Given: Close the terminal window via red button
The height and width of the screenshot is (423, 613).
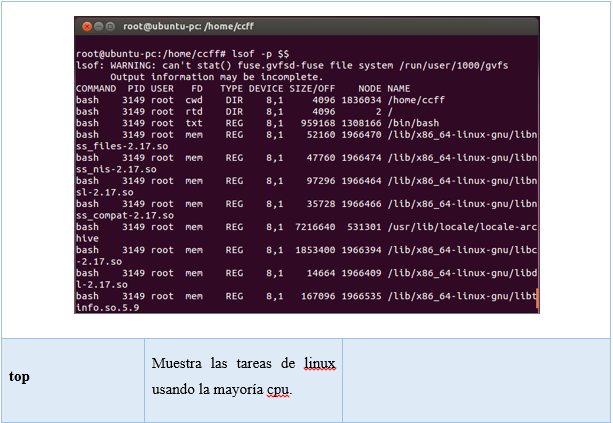Looking at the screenshot, I should (87, 27).
